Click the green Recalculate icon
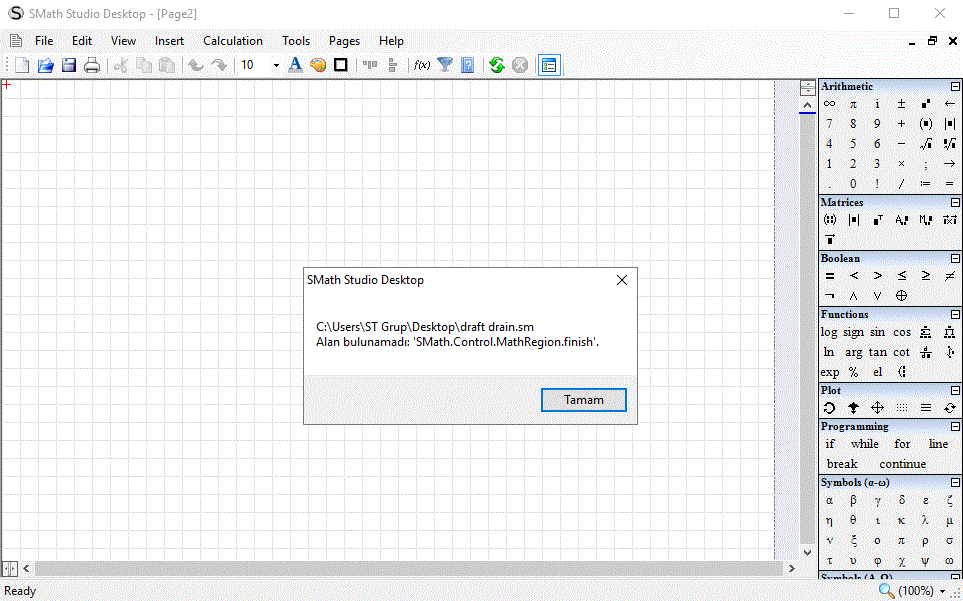The height and width of the screenshot is (601, 963). [x=496, y=65]
